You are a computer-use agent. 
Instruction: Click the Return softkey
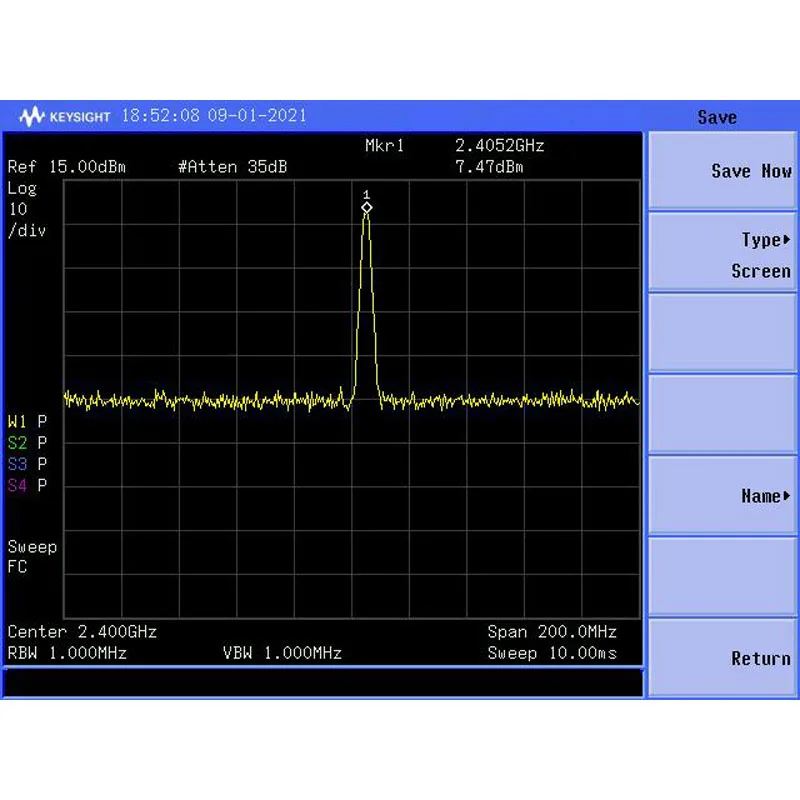click(722, 658)
